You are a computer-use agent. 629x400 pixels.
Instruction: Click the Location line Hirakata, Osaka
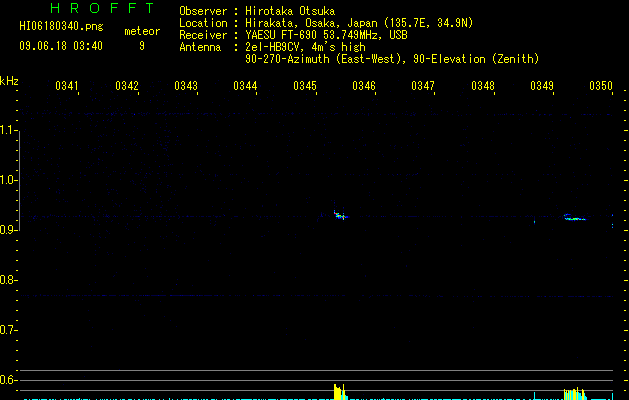coord(326,23)
